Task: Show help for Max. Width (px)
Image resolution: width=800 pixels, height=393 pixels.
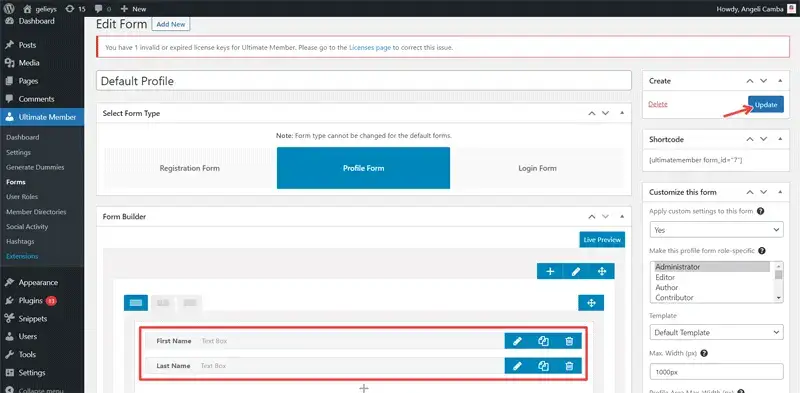Action: [704, 353]
